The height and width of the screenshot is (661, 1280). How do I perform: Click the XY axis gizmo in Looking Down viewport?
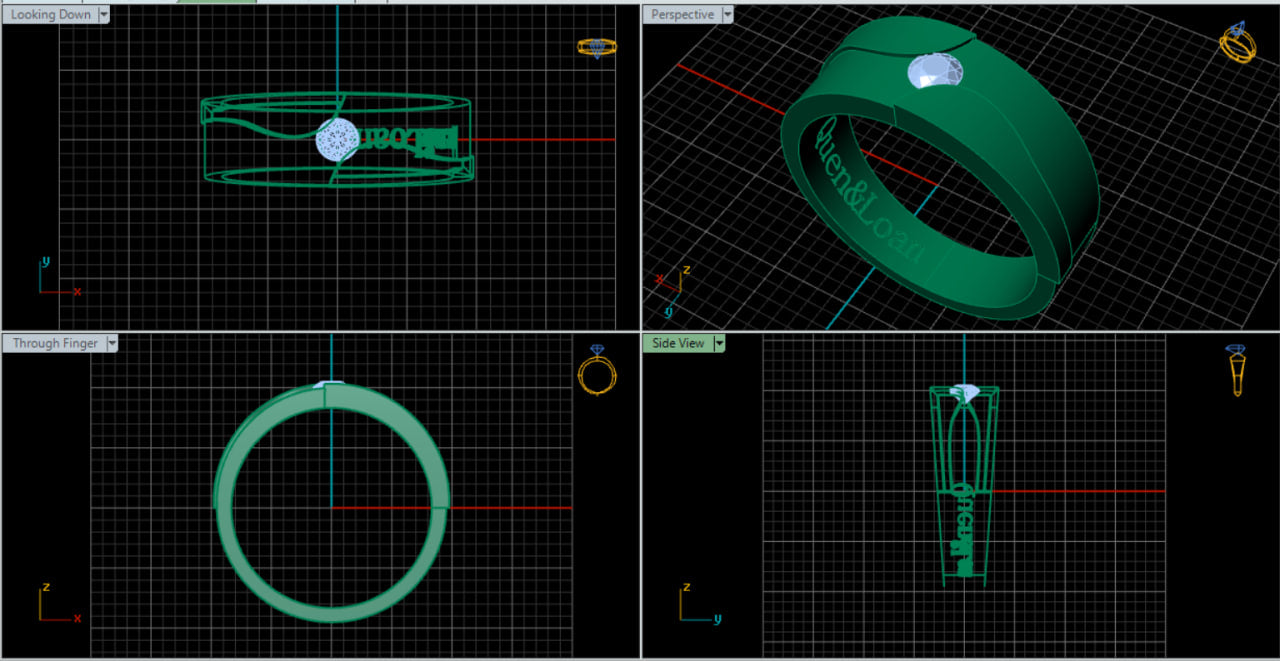pyautogui.click(x=57, y=280)
